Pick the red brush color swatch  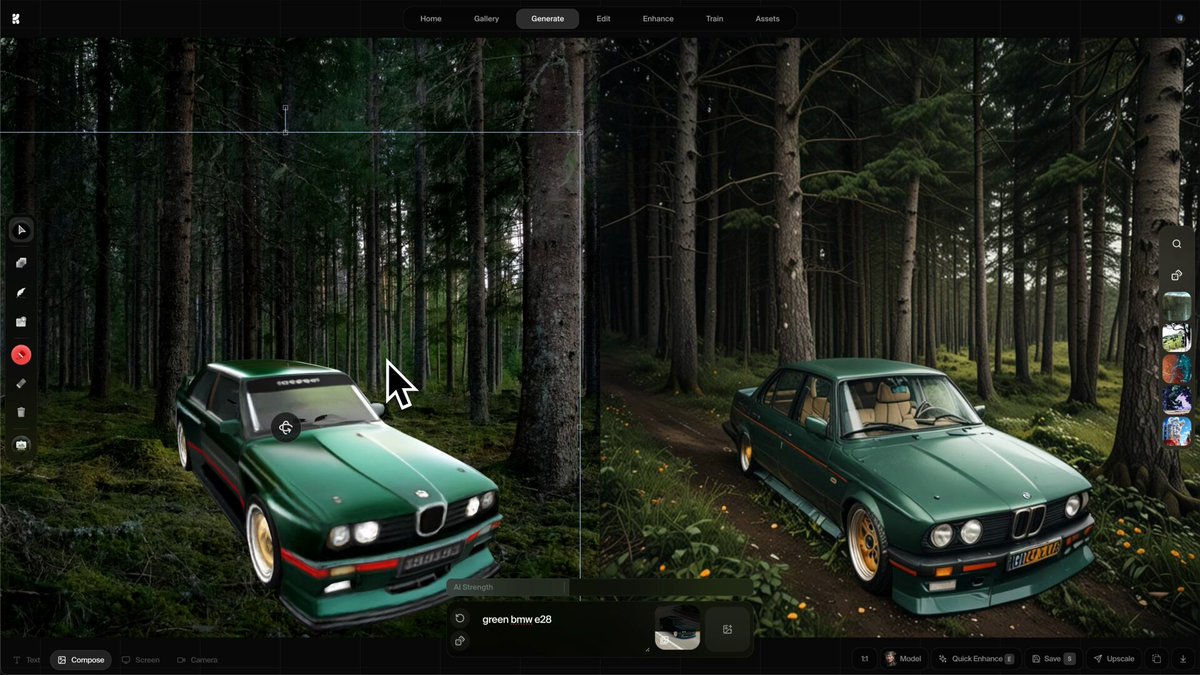pos(21,354)
